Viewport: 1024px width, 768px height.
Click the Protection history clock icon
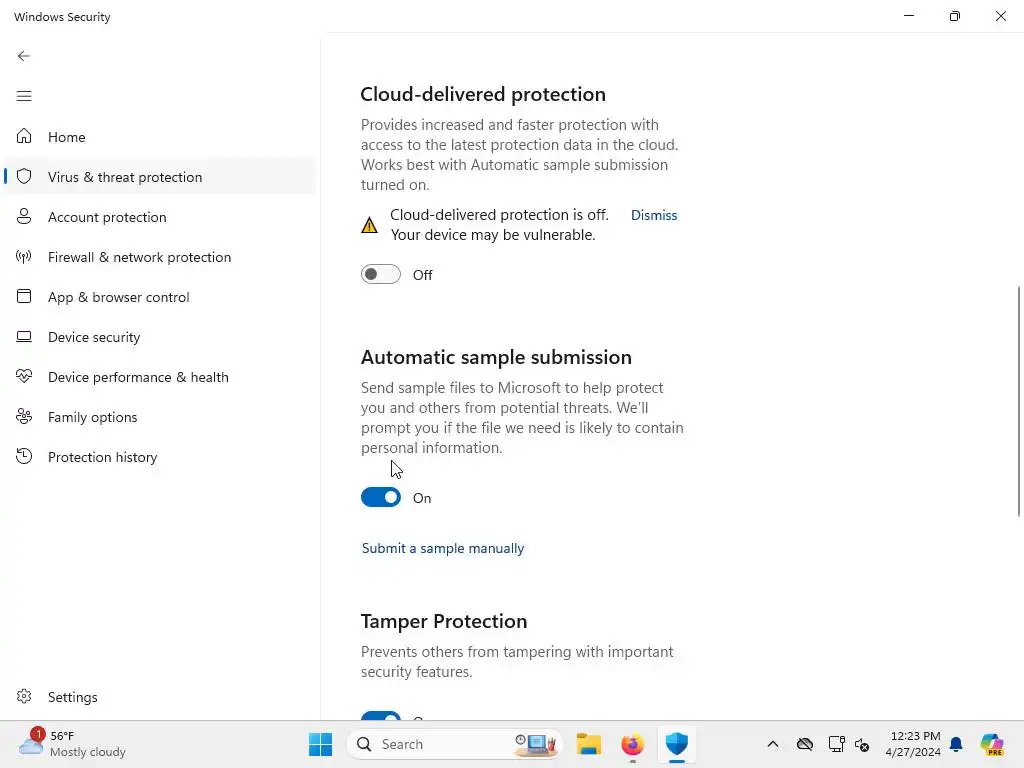[x=24, y=456]
